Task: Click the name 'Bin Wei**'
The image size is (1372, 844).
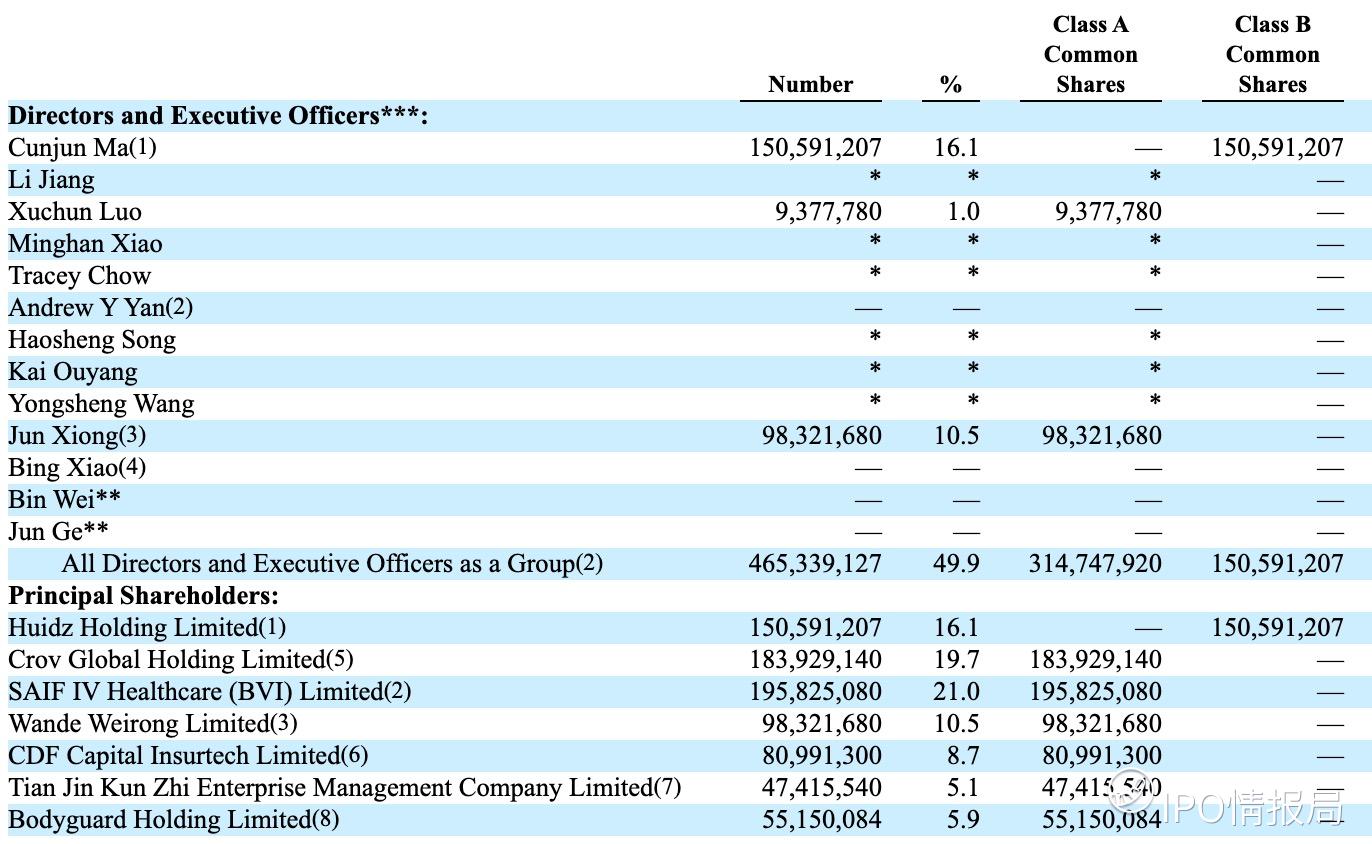Action: click(x=65, y=500)
